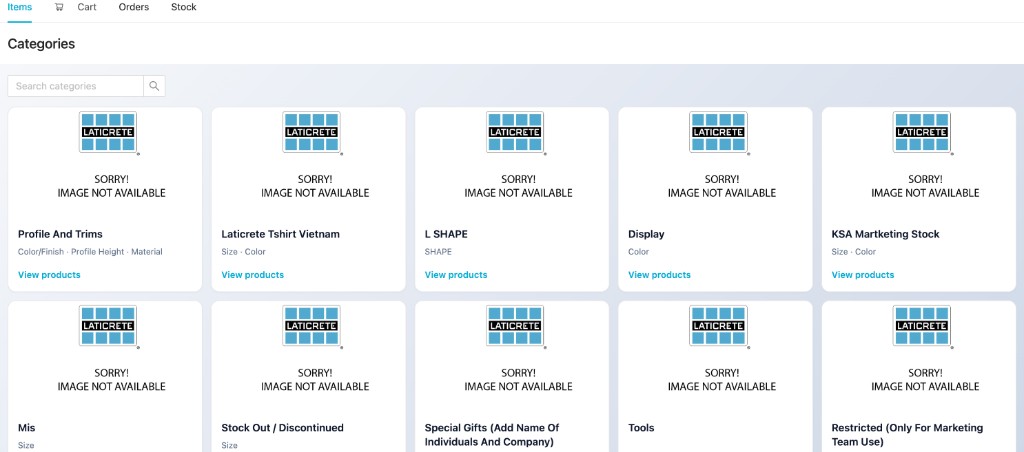View products for Profile And Trims
This screenshot has height=452, width=1024.
[49, 275]
